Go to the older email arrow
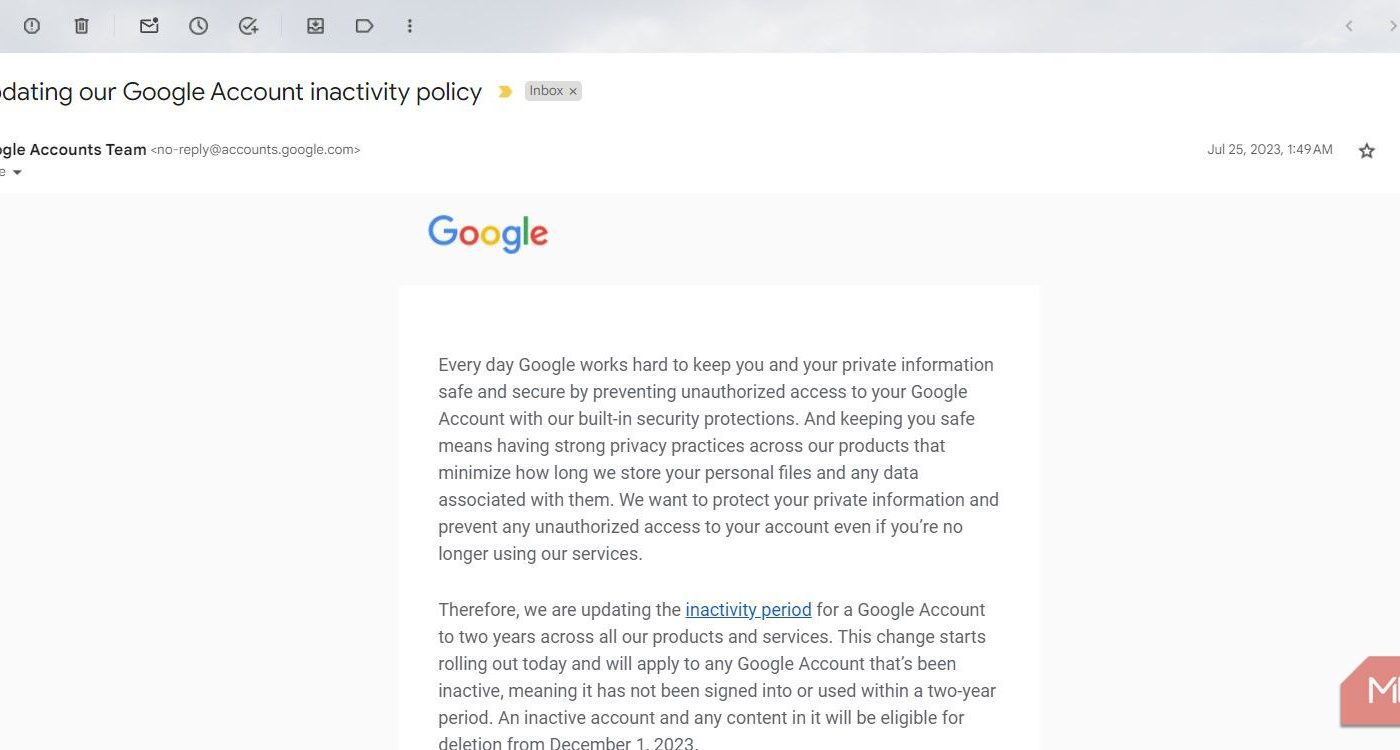Viewport: 1400px width, 750px height. pyautogui.click(x=1393, y=26)
